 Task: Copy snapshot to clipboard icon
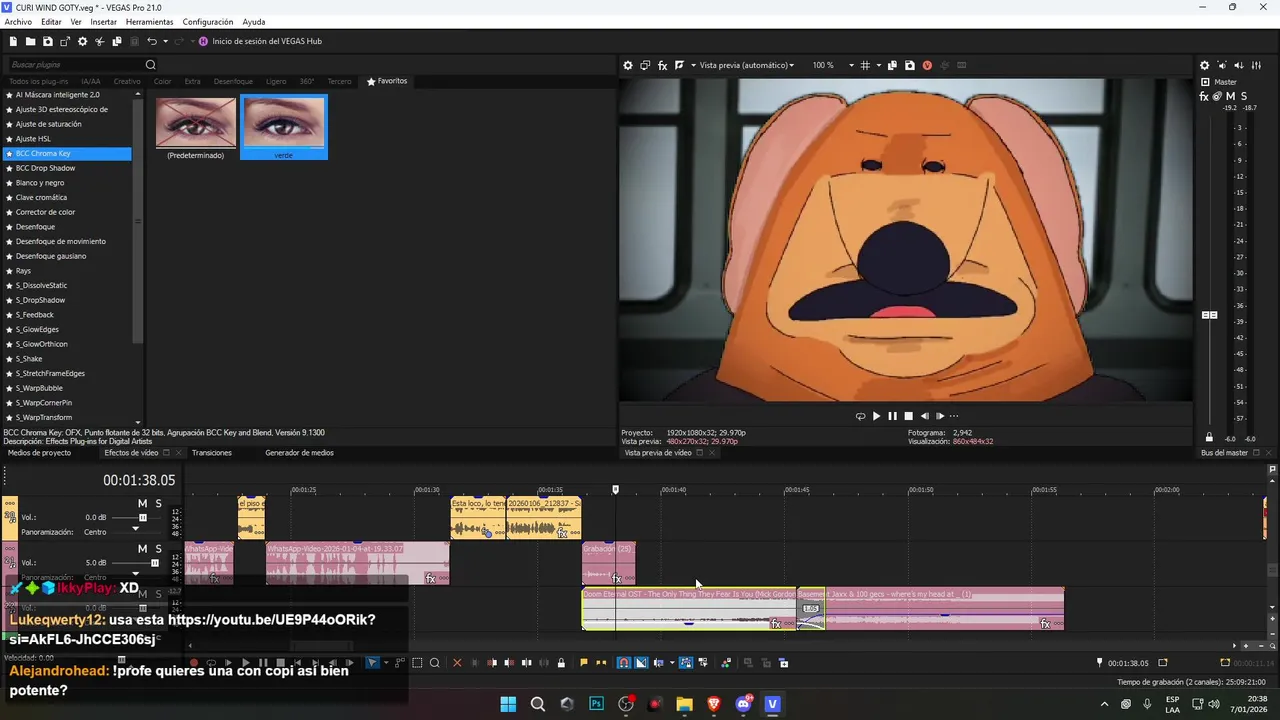click(892, 65)
